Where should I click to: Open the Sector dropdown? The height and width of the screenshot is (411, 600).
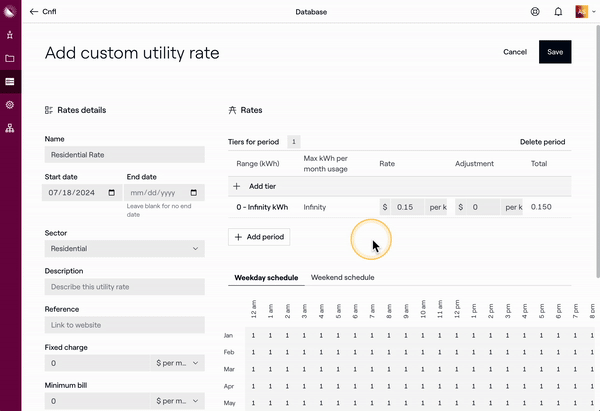point(124,249)
